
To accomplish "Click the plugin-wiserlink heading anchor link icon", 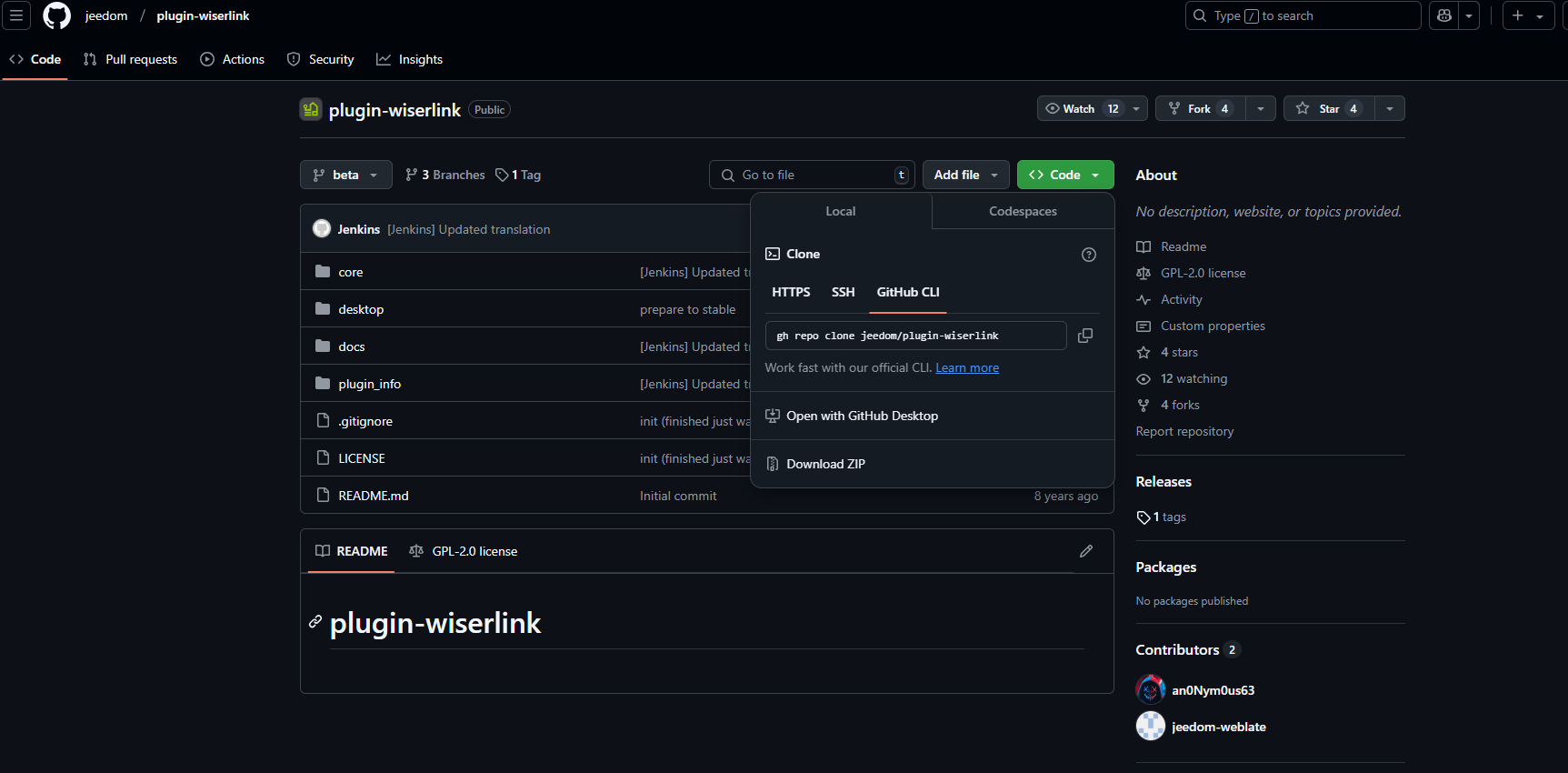I will click(315, 622).
